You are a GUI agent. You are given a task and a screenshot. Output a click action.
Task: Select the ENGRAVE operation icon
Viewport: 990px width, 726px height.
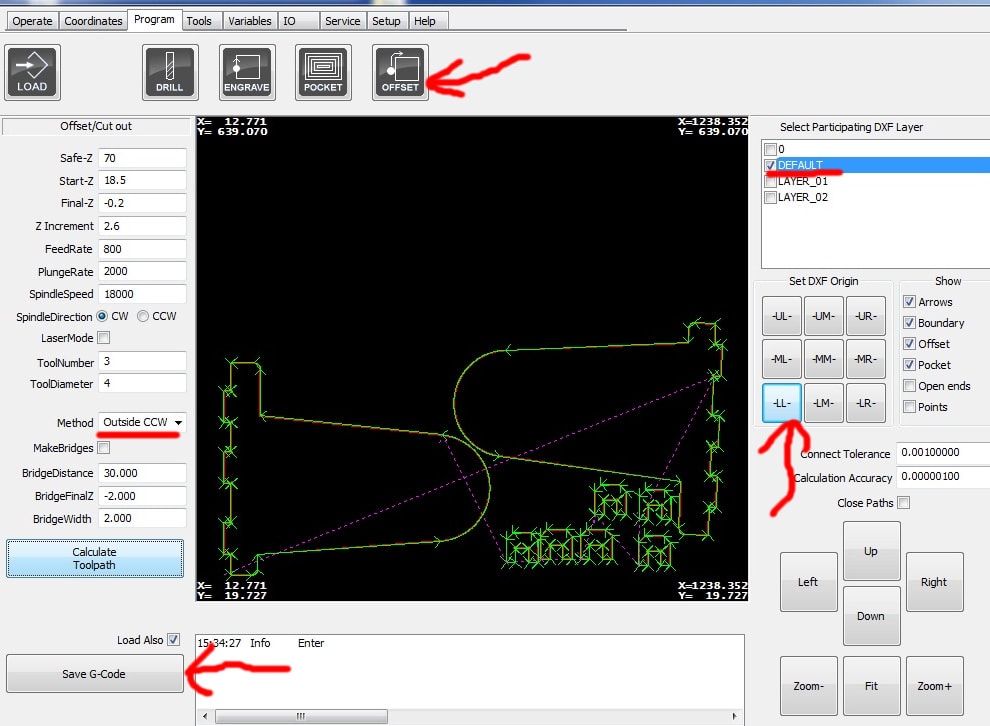point(247,72)
